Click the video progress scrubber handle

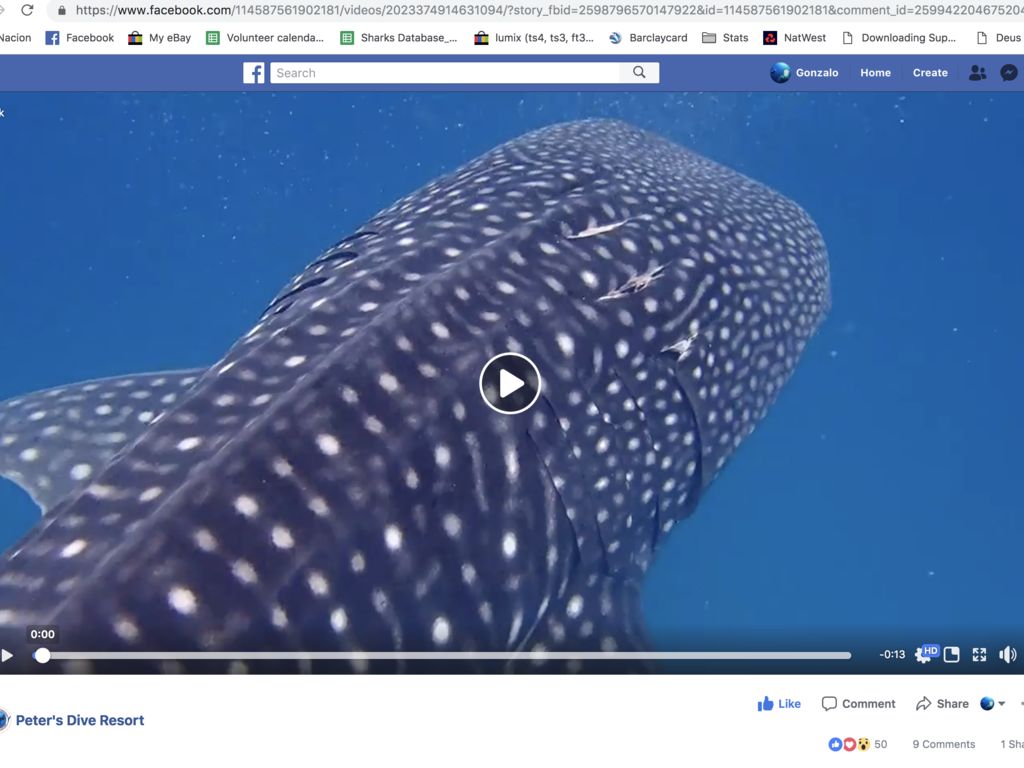42,656
